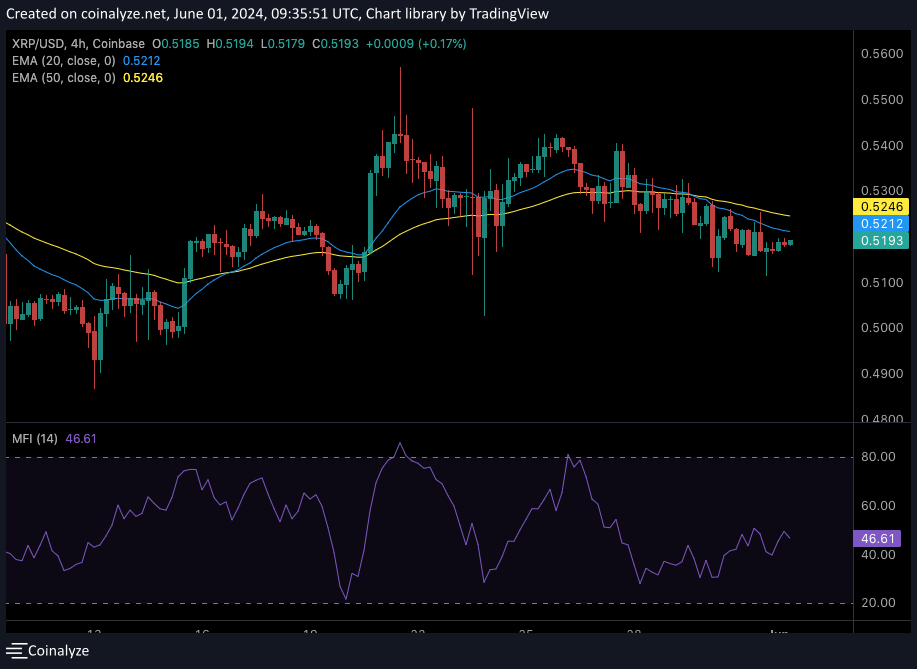The width and height of the screenshot is (917, 669).
Task: Click the 0.5000 price axis label
Action: 878,328
